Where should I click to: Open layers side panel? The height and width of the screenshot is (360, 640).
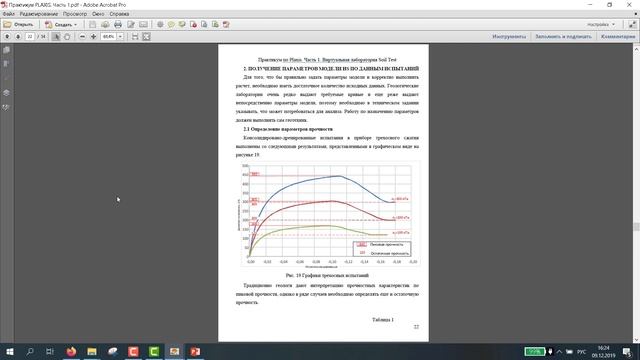[7, 93]
